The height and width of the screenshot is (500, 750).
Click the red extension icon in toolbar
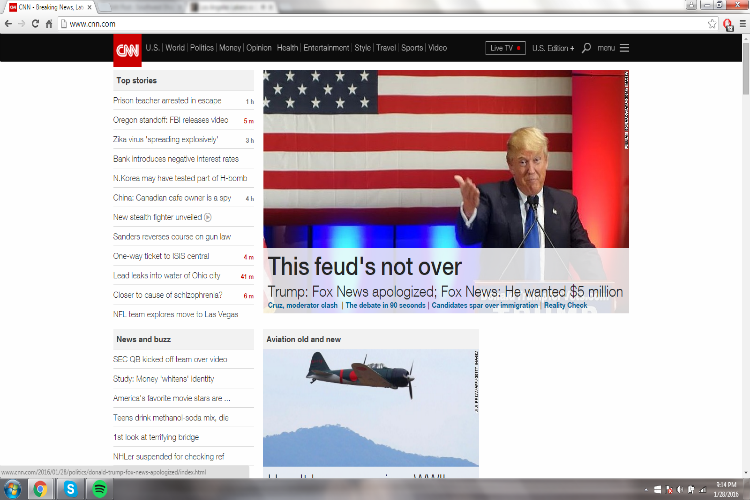pos(728,24)
